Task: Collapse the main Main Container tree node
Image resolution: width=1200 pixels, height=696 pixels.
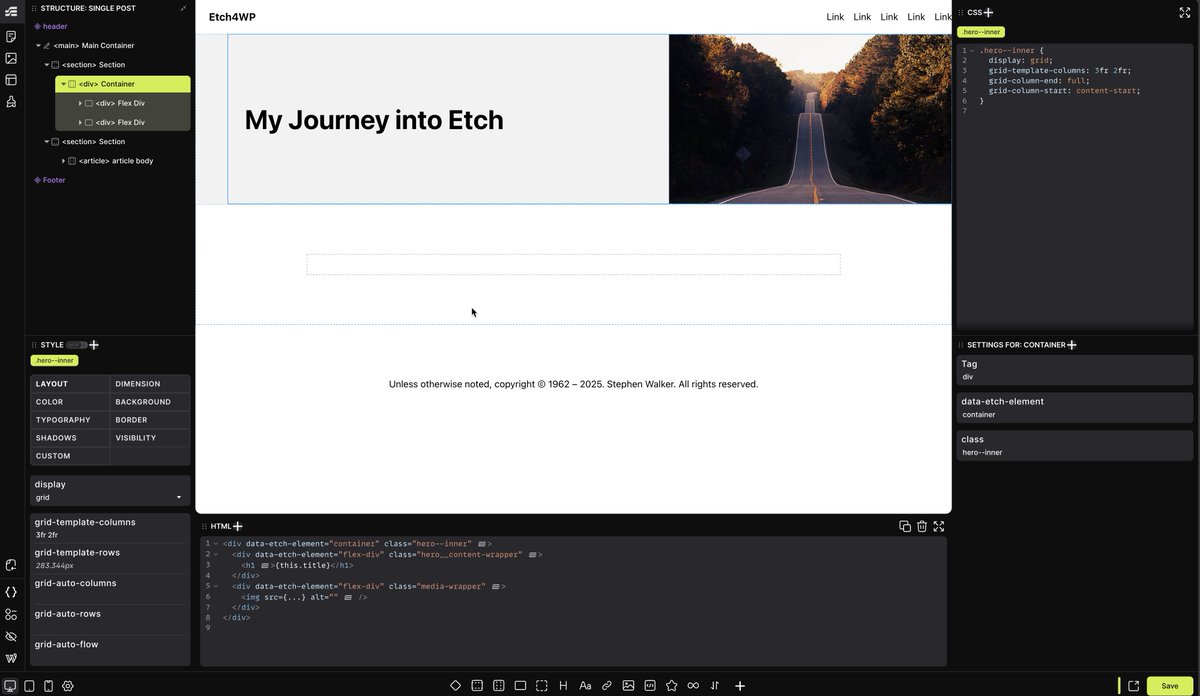Action: tap(38, 46)
